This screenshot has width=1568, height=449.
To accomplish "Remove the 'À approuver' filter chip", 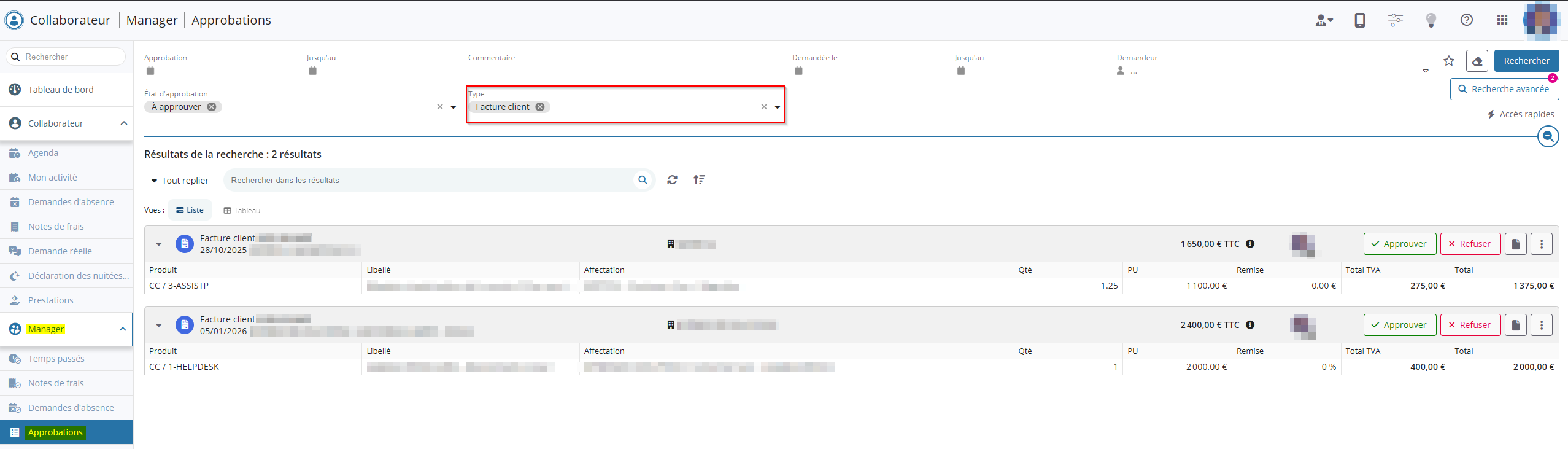I will coord(212,107).
